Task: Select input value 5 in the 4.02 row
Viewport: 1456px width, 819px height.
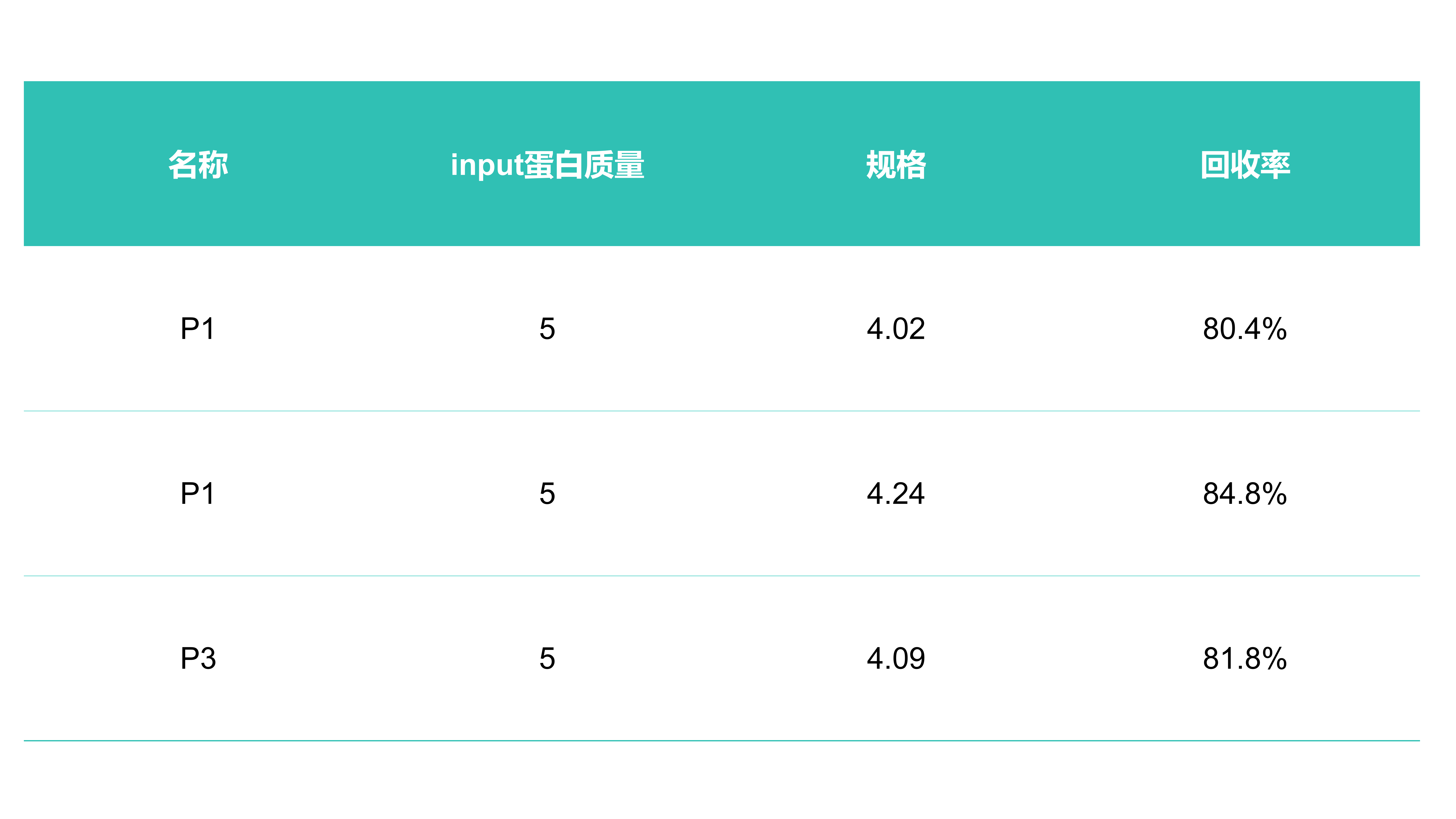Action: pyautogui.click(x=547, y=329)
